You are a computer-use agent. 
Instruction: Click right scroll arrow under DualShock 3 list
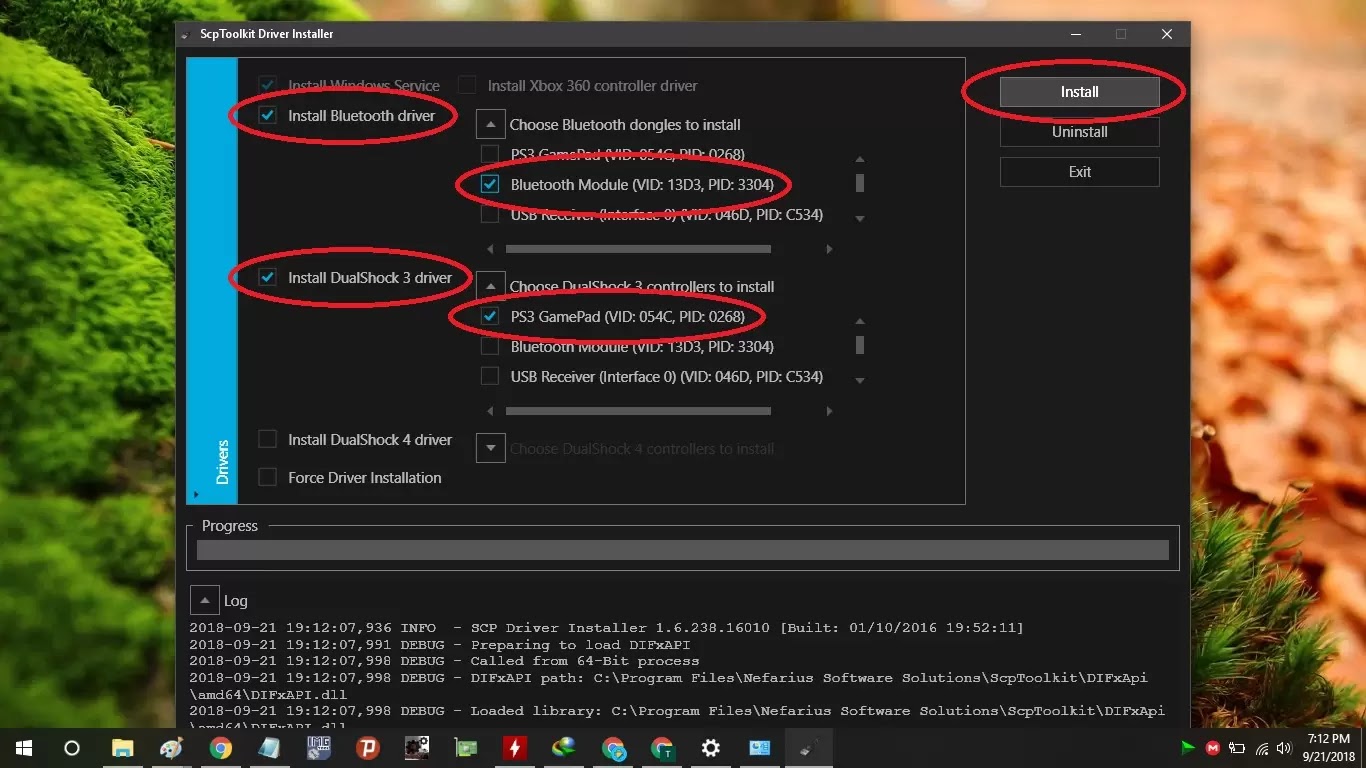click(829, 410)
